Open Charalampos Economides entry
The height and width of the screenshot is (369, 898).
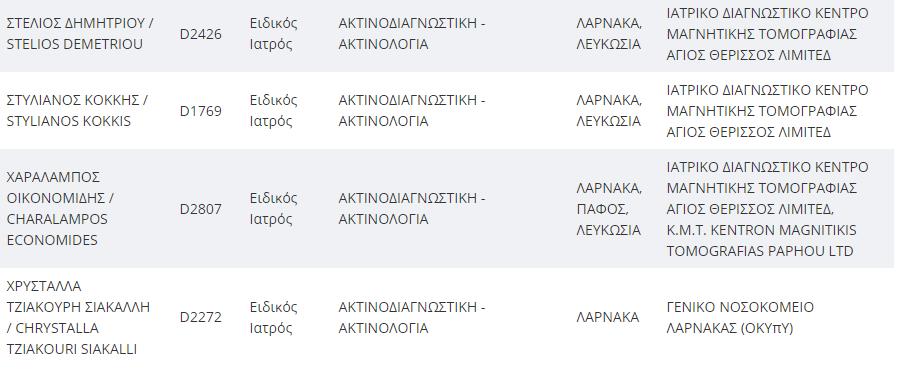coord(60,208)
